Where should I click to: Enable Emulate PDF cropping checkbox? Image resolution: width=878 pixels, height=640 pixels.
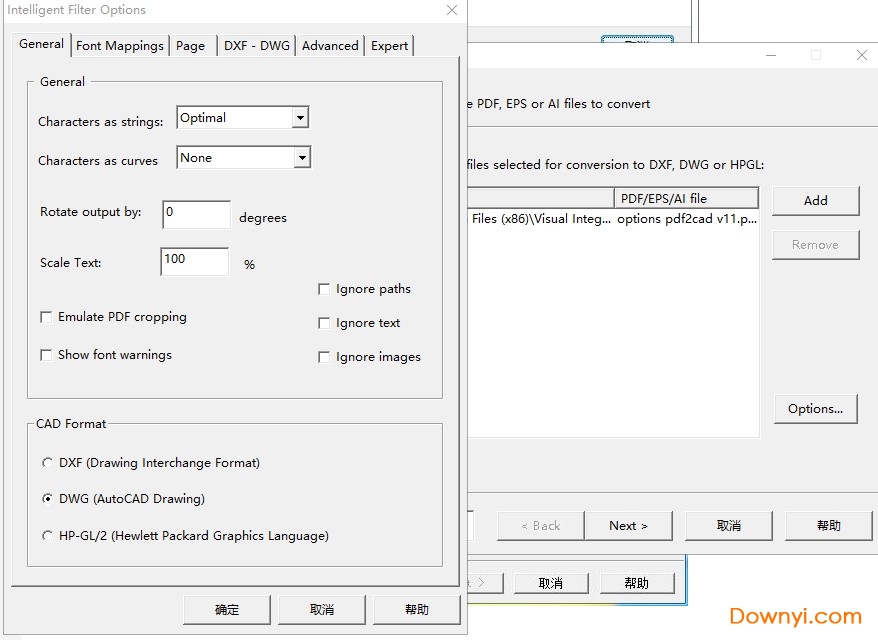click(x=46, y=317)
